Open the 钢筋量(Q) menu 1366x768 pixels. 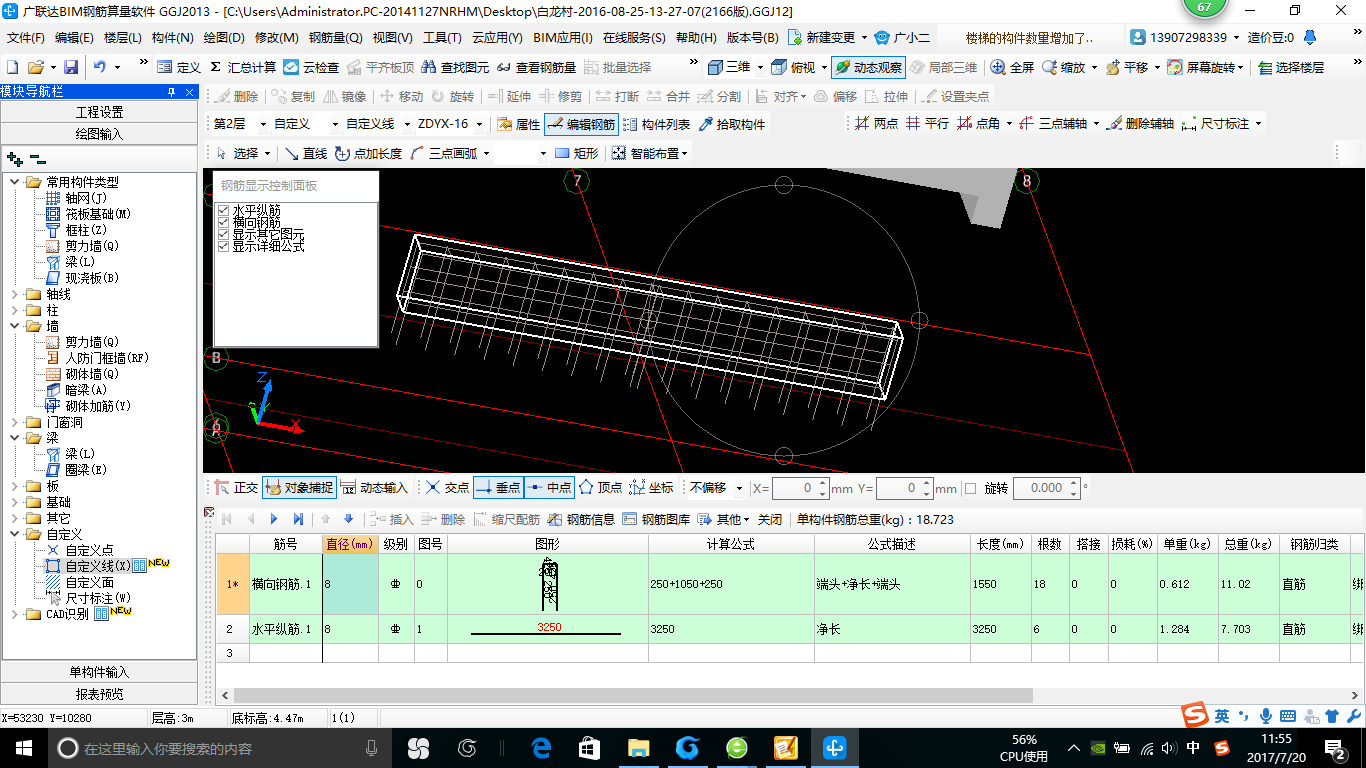(335, 38)
